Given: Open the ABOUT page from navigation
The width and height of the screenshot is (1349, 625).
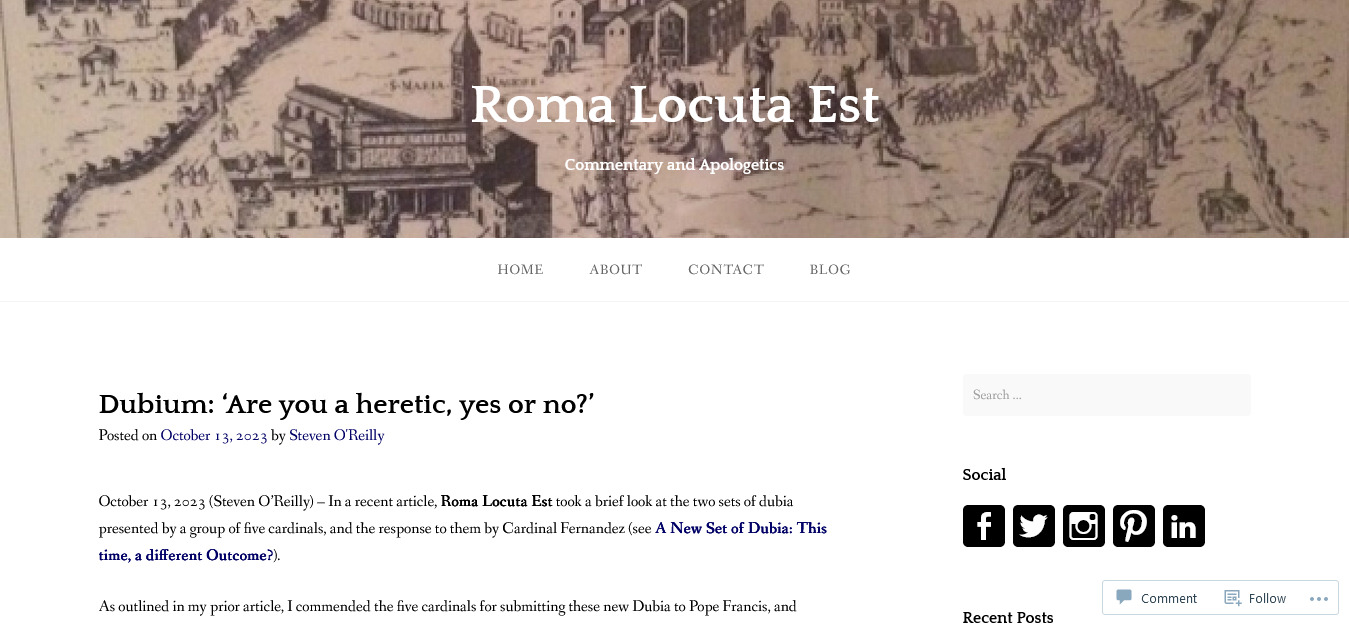Looking at the screenshot, I should pos(615,270).
